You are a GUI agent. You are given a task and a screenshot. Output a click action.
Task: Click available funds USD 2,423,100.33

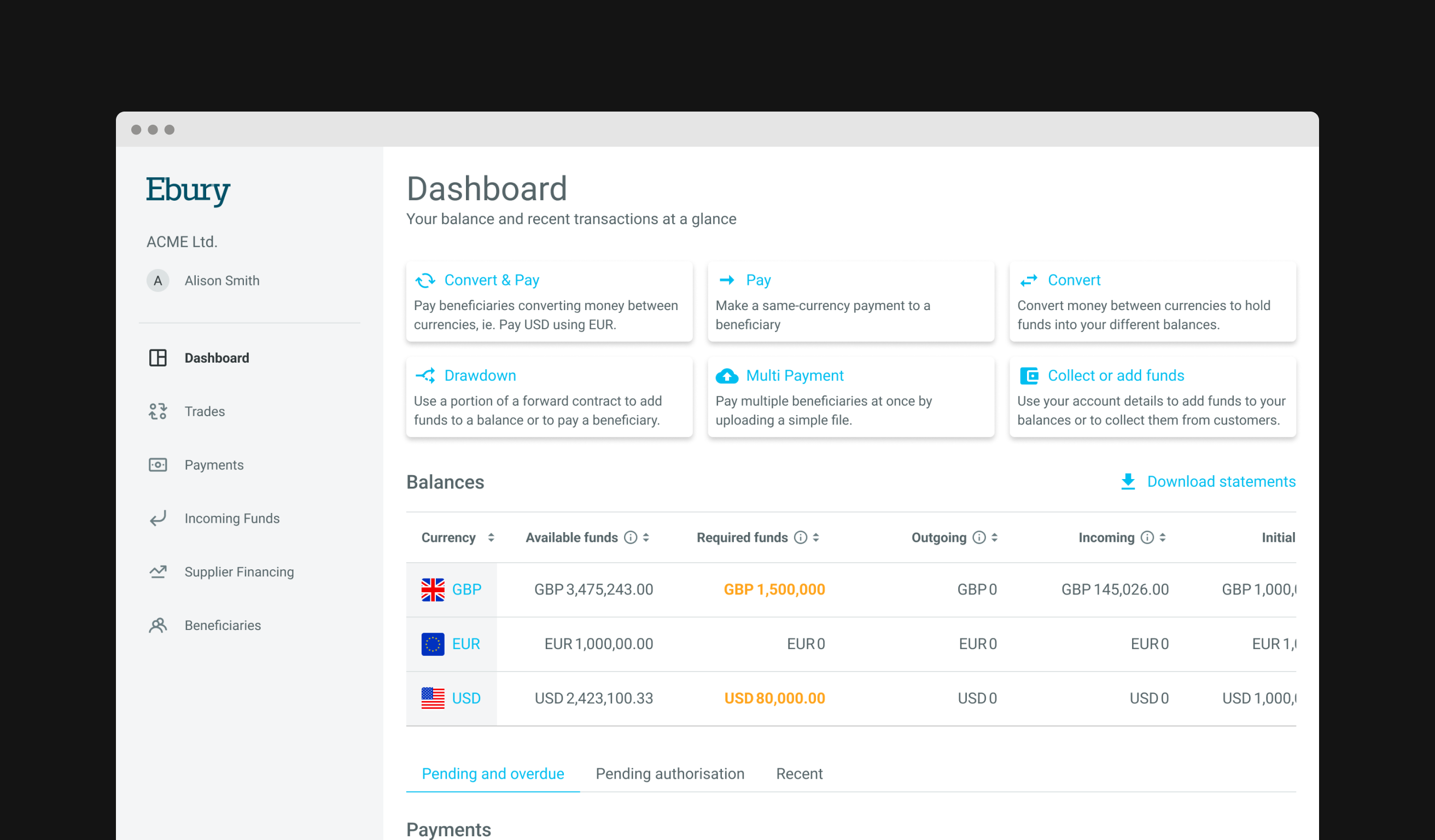tap(593, 698)
